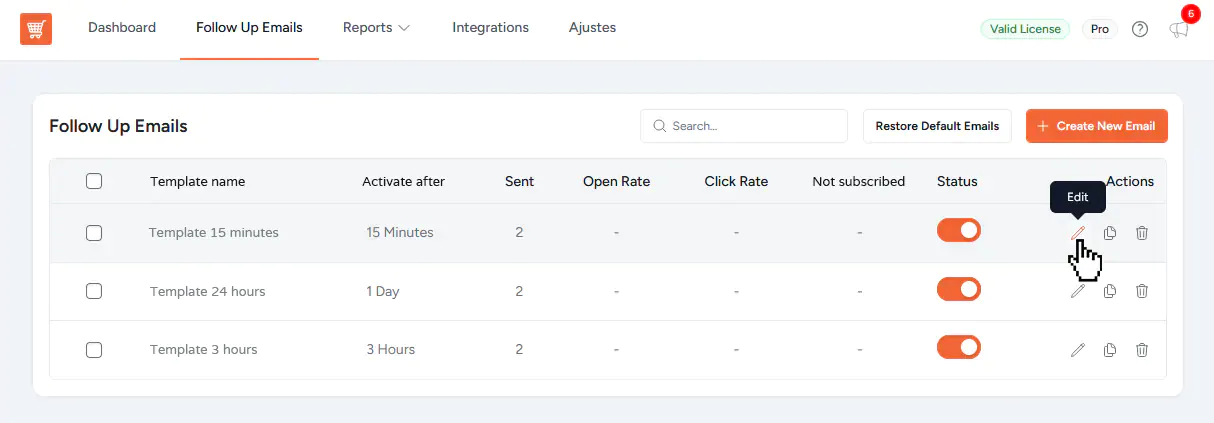Open the Integrations tab
1214x423 pixels.
(x=490, y=28)
